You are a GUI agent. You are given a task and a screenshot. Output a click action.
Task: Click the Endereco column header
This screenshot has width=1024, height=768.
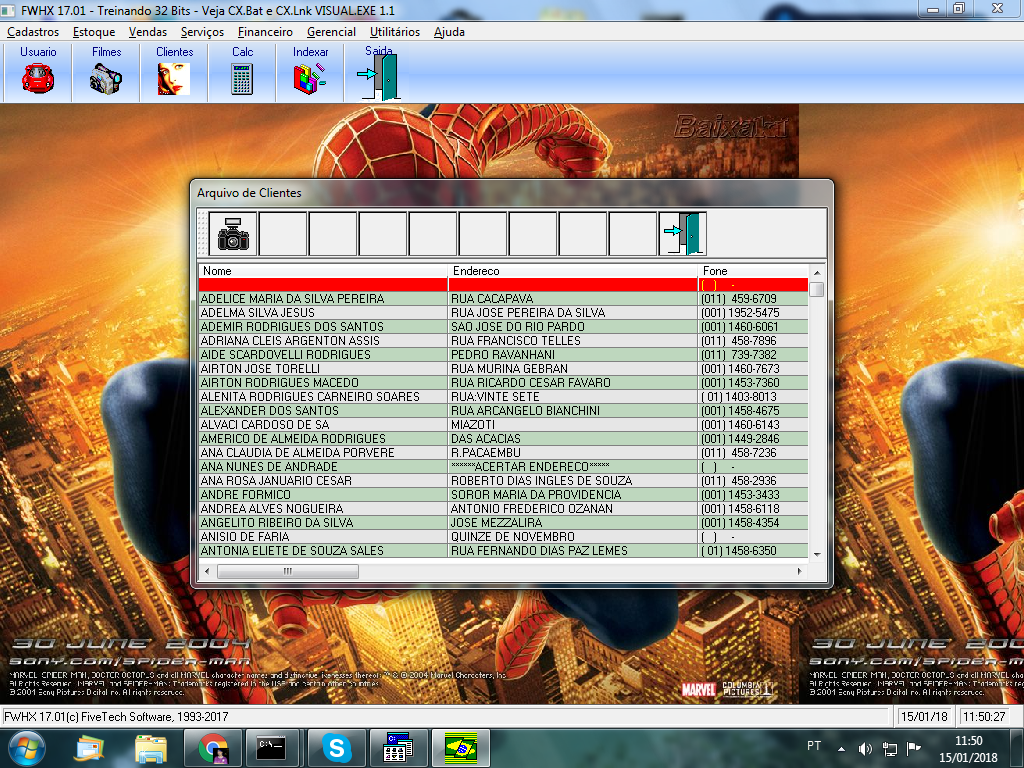(x=573, y=271)
